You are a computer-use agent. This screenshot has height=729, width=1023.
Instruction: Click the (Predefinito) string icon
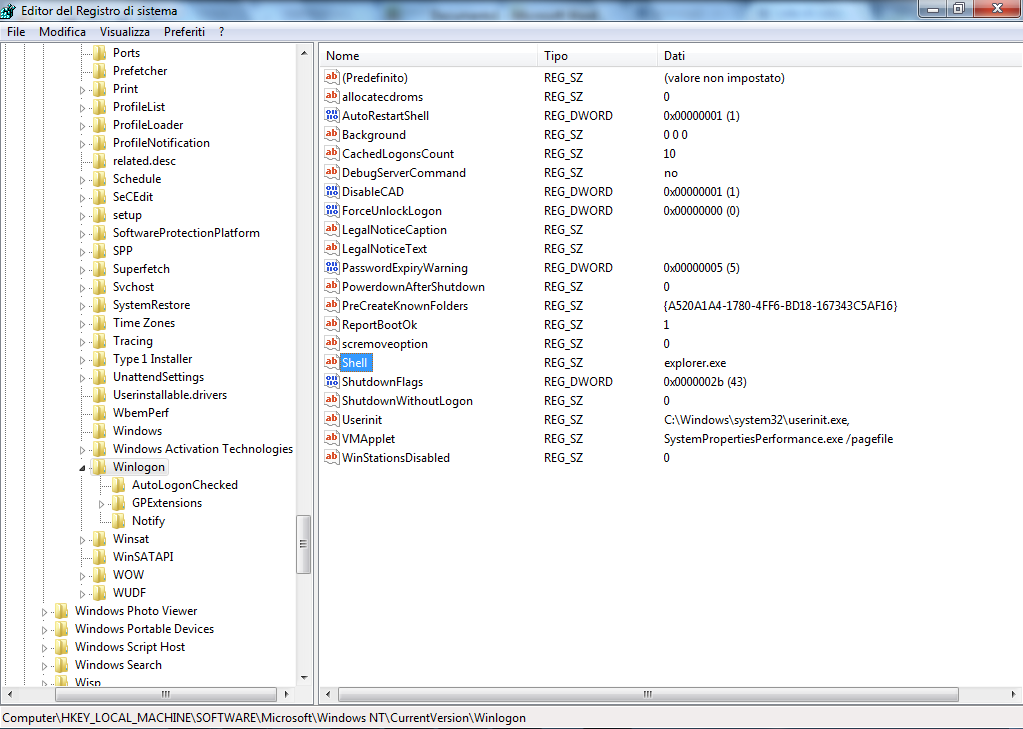tap(331, 77)
